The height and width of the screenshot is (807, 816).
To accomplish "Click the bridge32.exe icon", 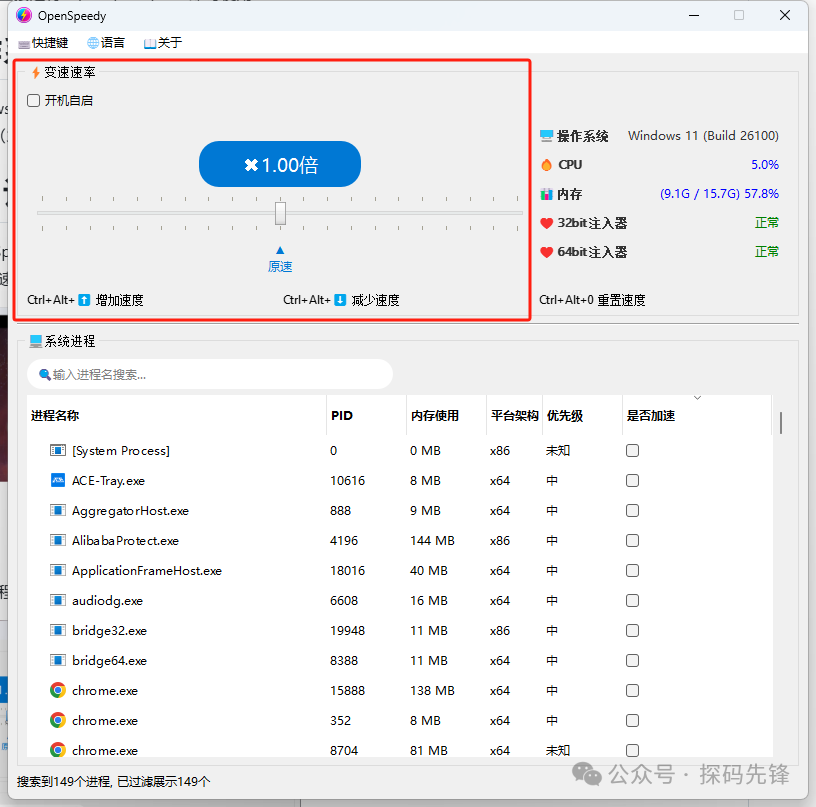I will [58, 631].
